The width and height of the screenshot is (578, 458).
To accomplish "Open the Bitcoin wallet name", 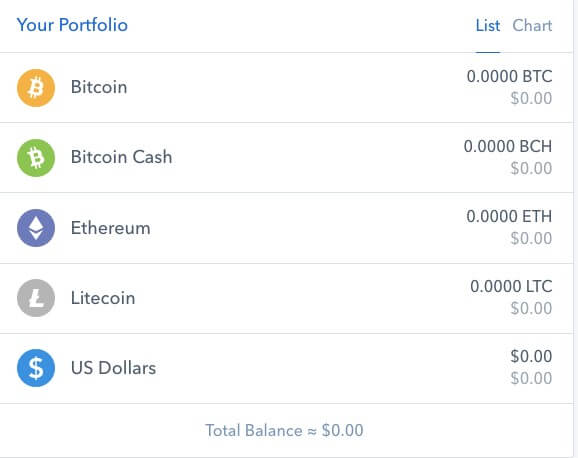I will click(99, 87).
